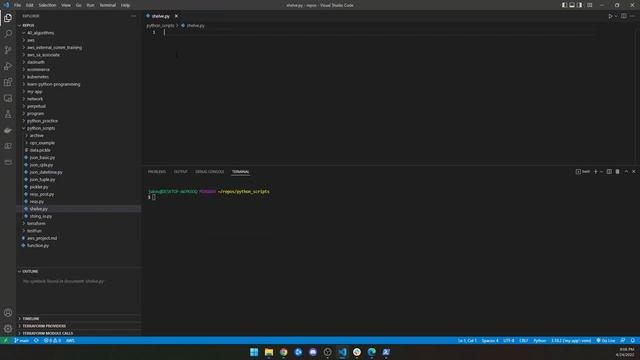Create a new terminal with plus icon
This screenshot has width=640, height=360.
(596, 172)
